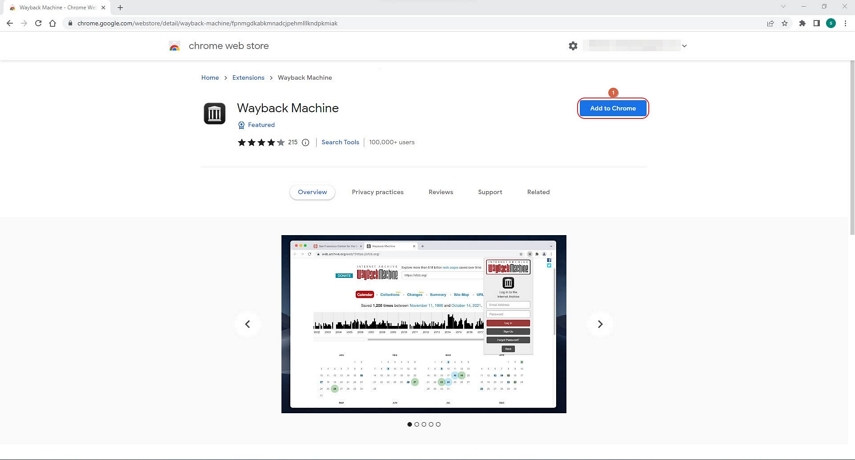Open the green profile avatar
855x460 pixels.
pyautogui.click(x=830, y=23)
